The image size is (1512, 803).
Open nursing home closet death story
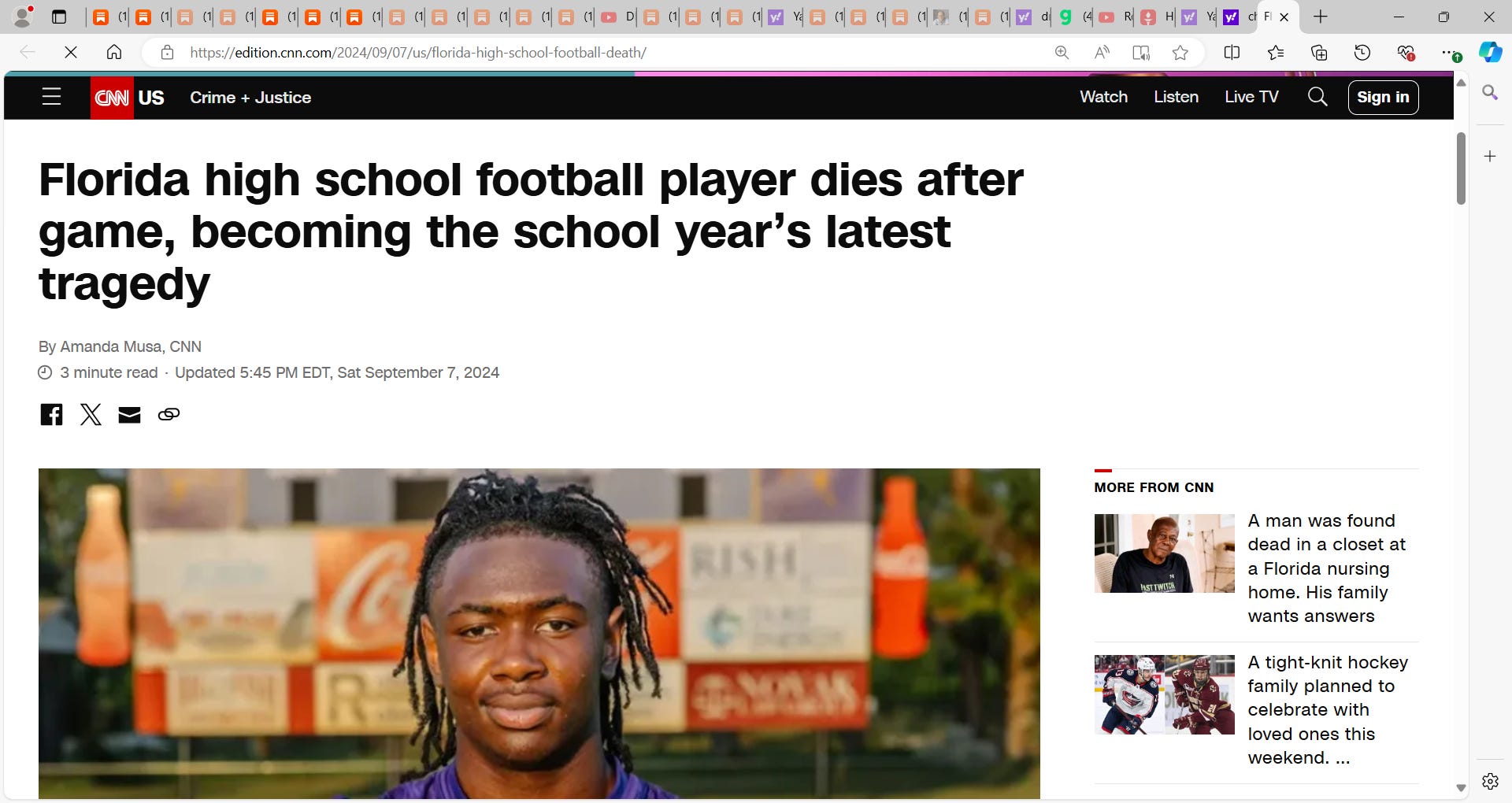pos(1327,568)
